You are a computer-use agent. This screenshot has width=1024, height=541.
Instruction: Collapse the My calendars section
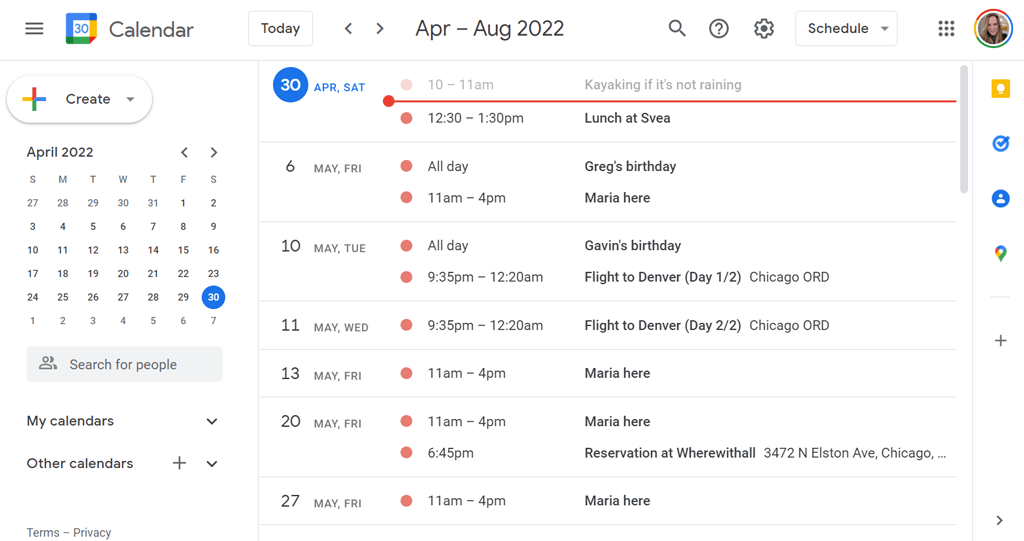[x=212, y=421]
